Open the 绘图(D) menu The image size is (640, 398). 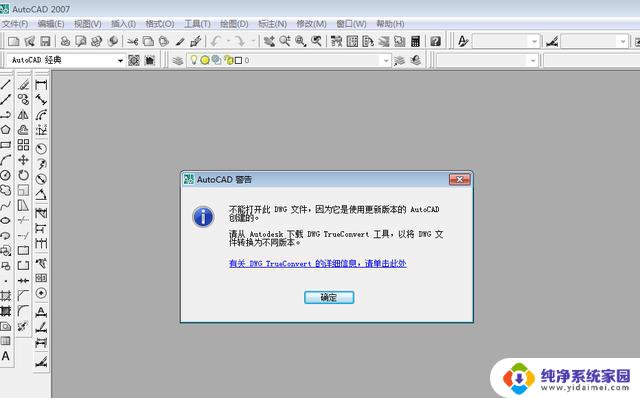point(234,24)
